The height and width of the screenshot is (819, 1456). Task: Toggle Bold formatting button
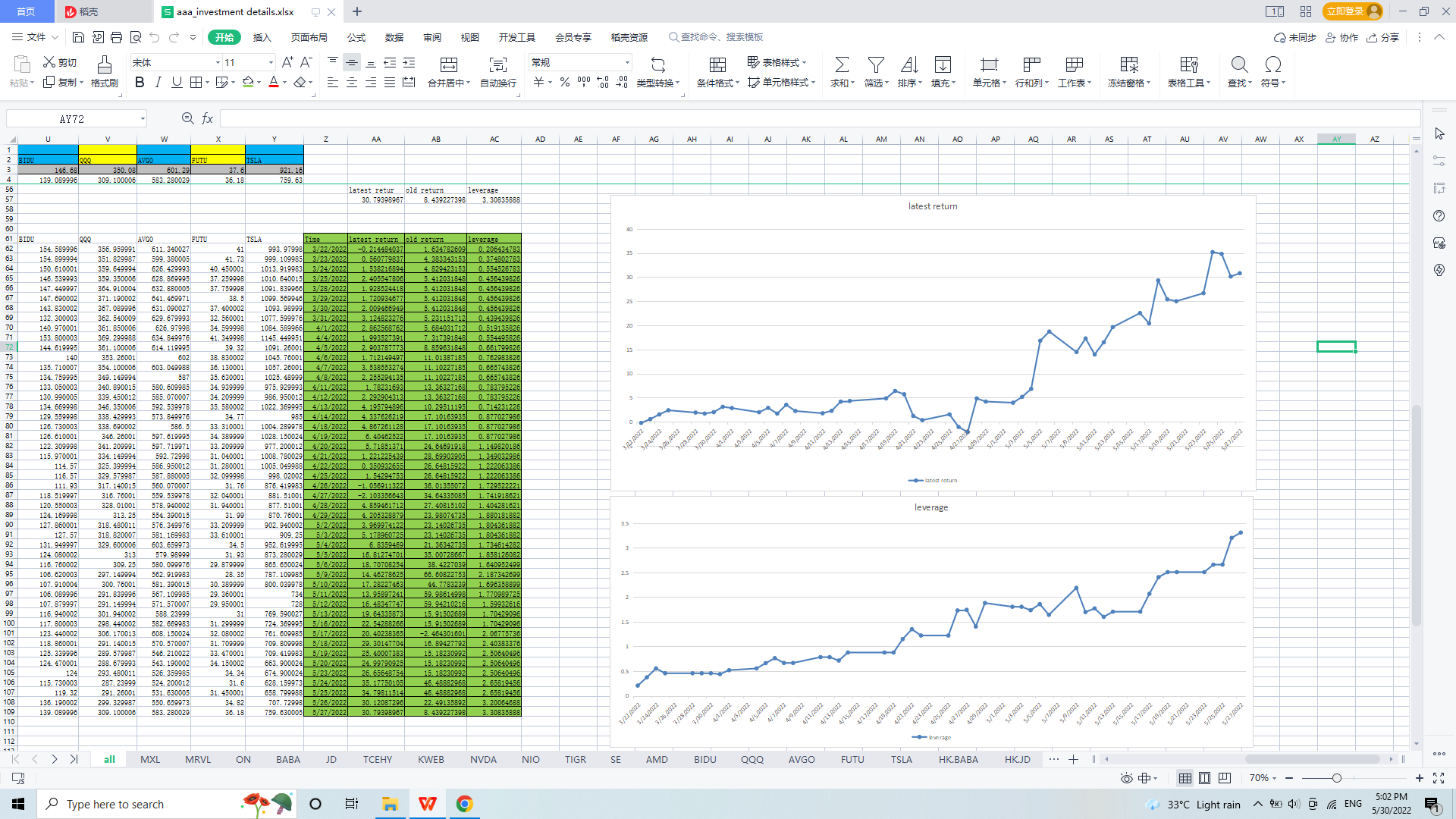(140, 83)
